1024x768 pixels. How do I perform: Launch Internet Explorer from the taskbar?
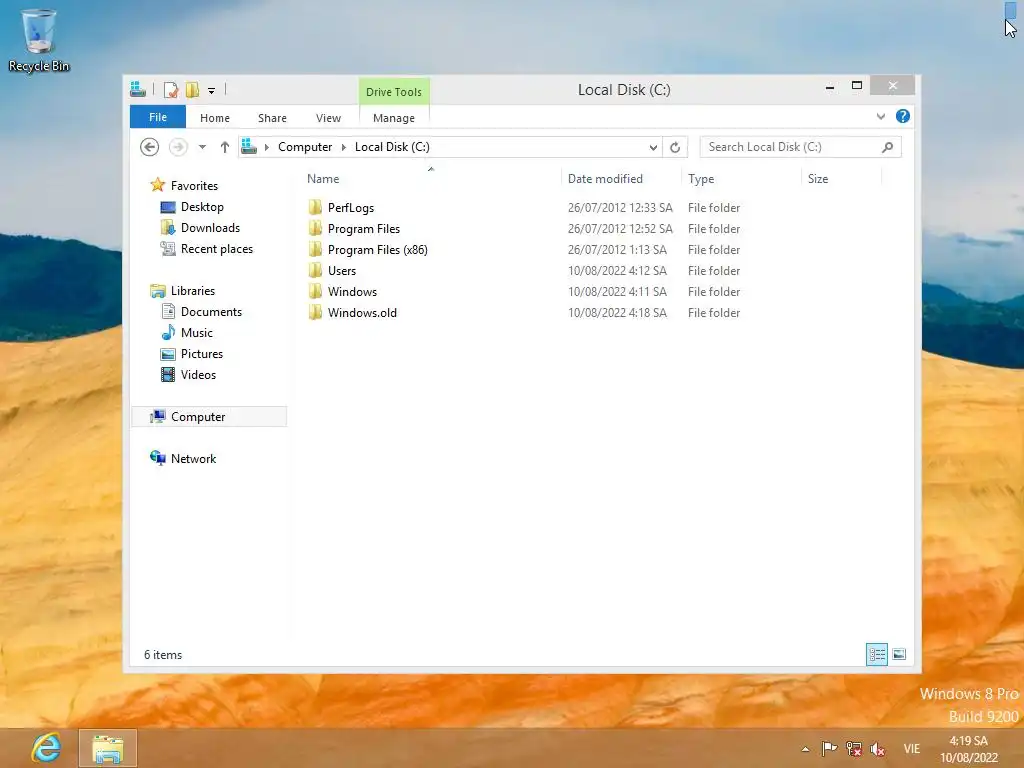coord(46,748)
